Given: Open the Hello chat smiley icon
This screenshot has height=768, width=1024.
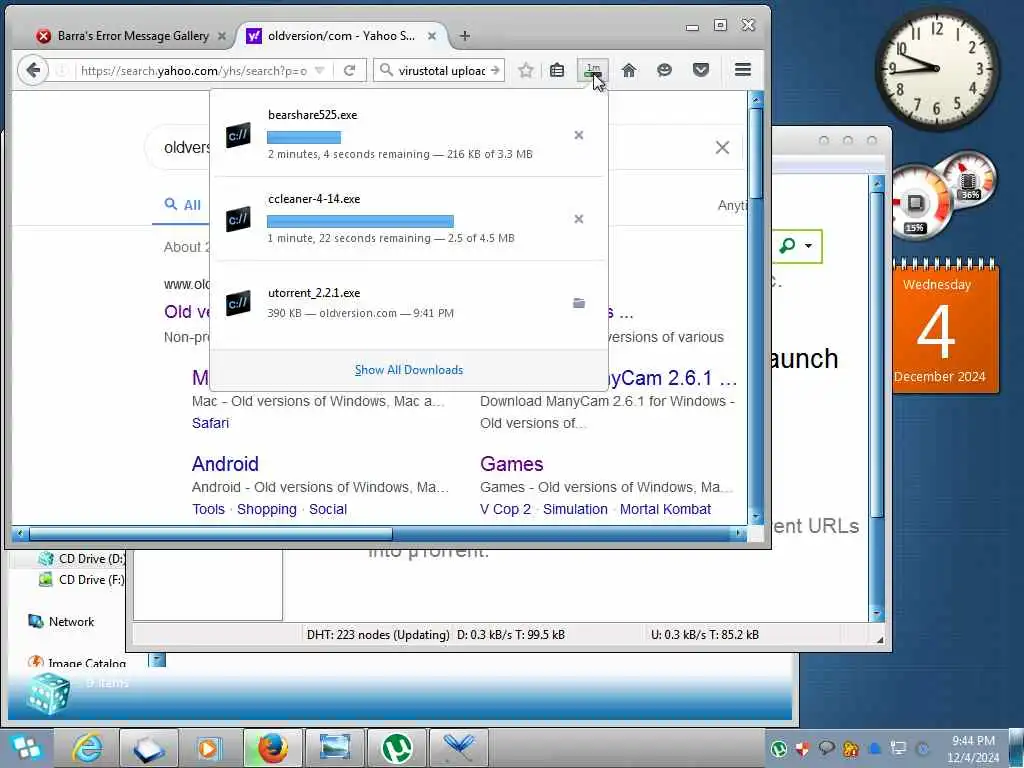Looking at the screenshot, I should 664,70.
